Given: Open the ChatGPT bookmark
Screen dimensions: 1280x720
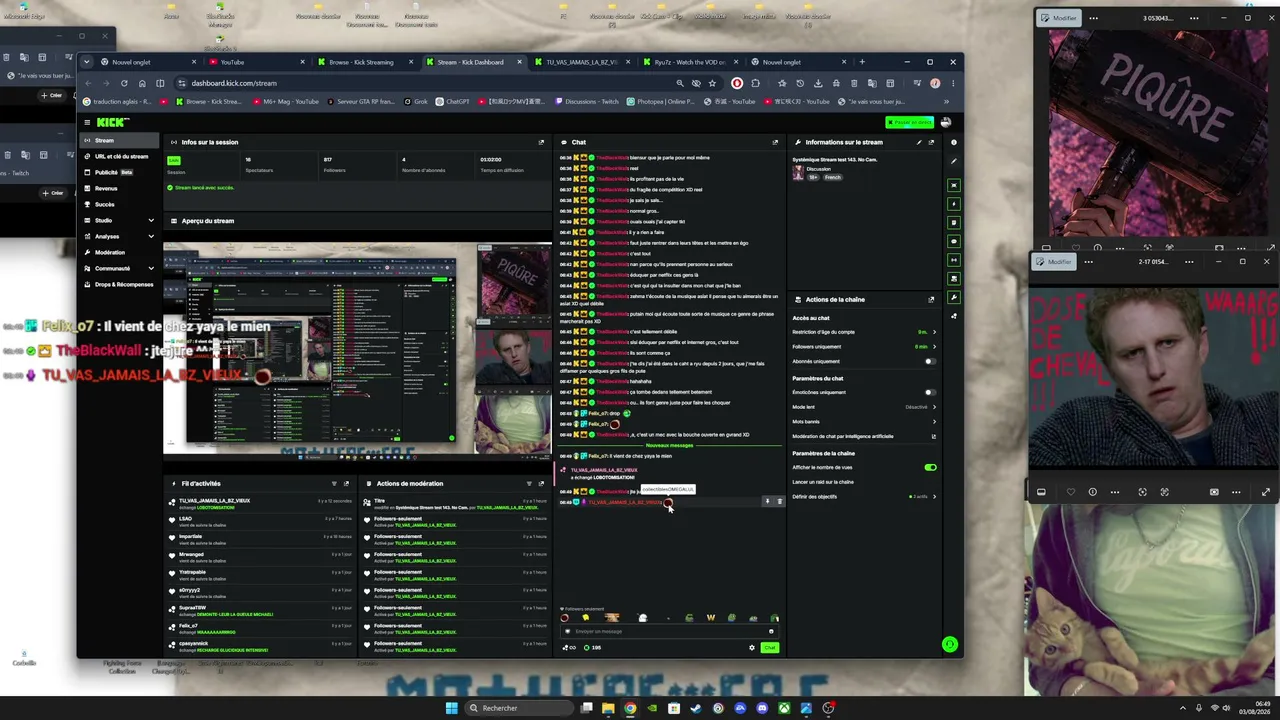Looking at the screenshot, I should click(x=452, y=101).
